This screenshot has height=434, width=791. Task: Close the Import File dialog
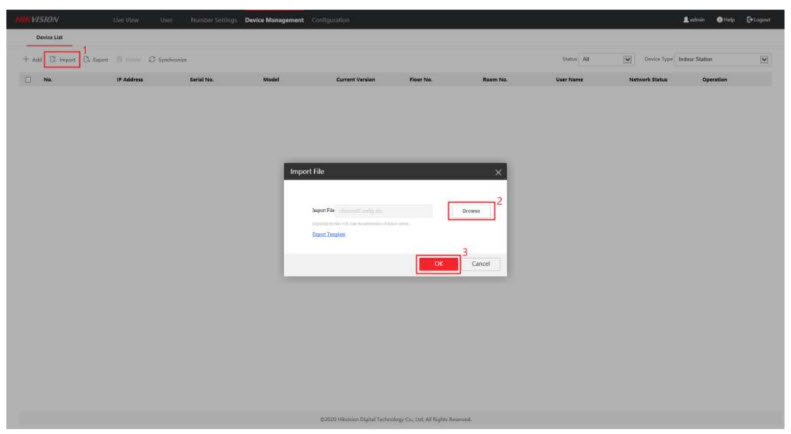tap(497, 172)
